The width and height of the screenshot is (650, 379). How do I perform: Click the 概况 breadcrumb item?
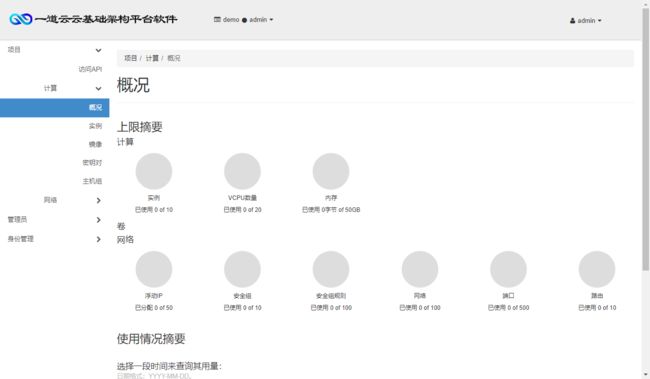[174, 58]
